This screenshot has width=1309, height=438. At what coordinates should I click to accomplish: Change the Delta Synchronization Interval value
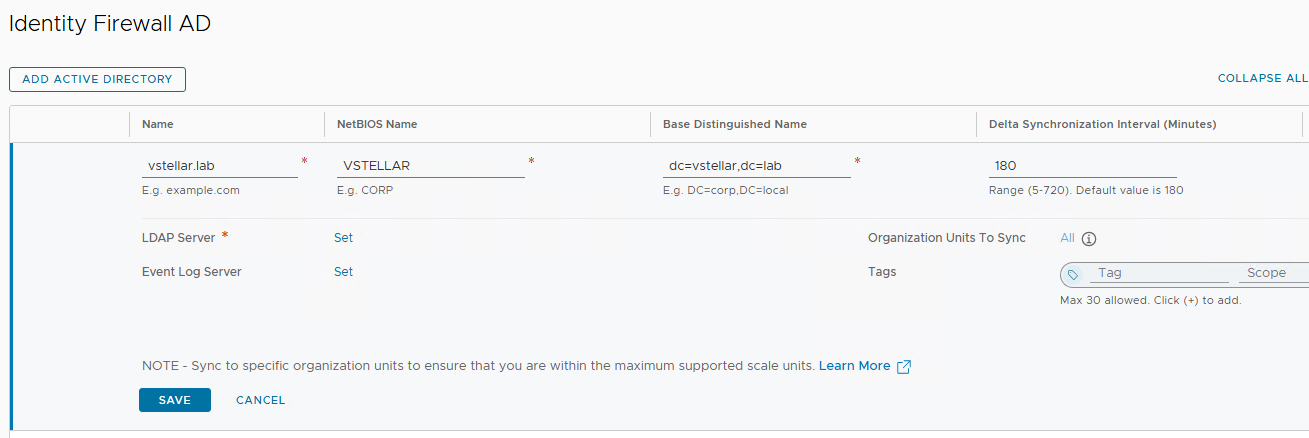[x=1082, y=166]
